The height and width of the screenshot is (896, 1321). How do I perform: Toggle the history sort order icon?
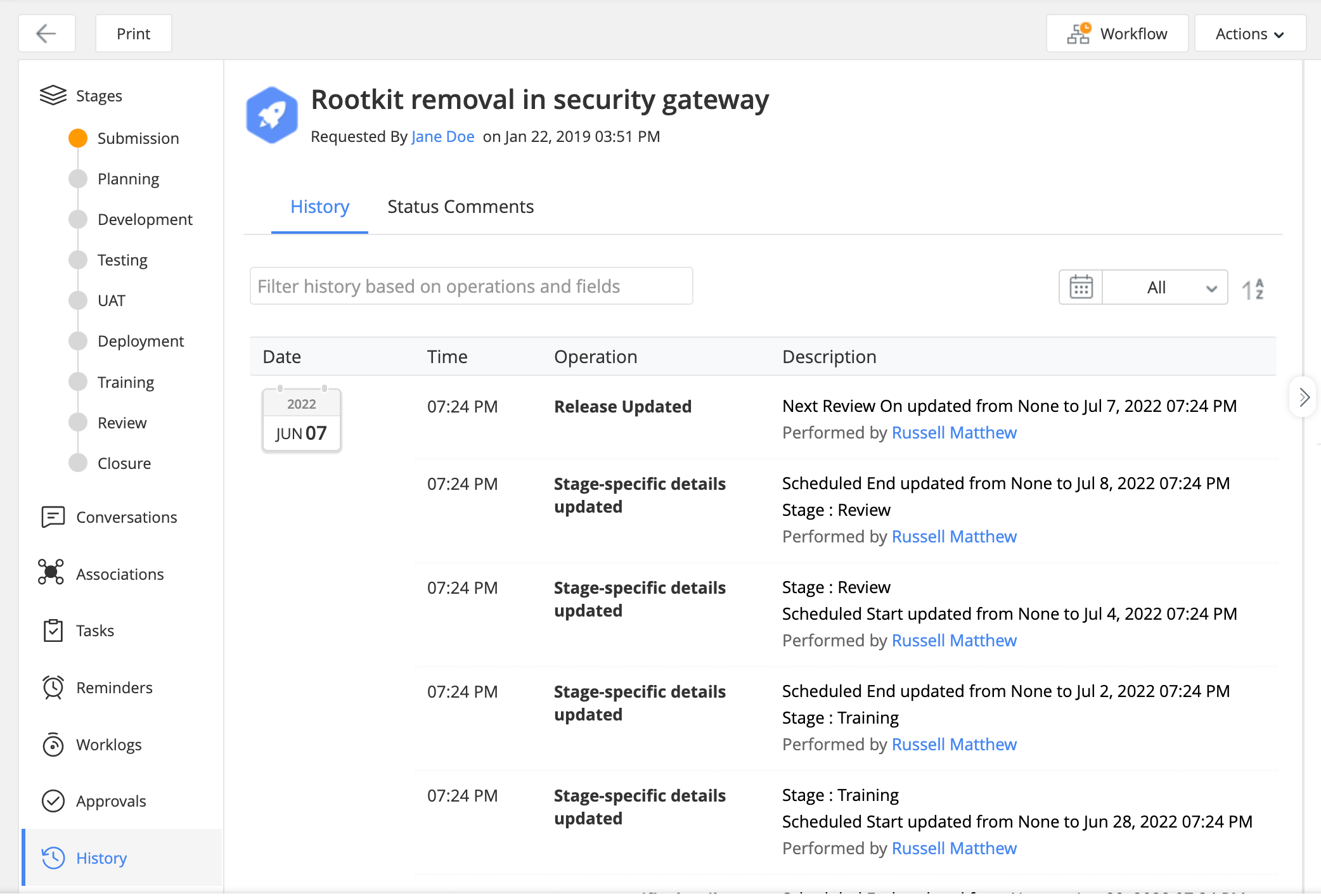[x=1253, y=289]
